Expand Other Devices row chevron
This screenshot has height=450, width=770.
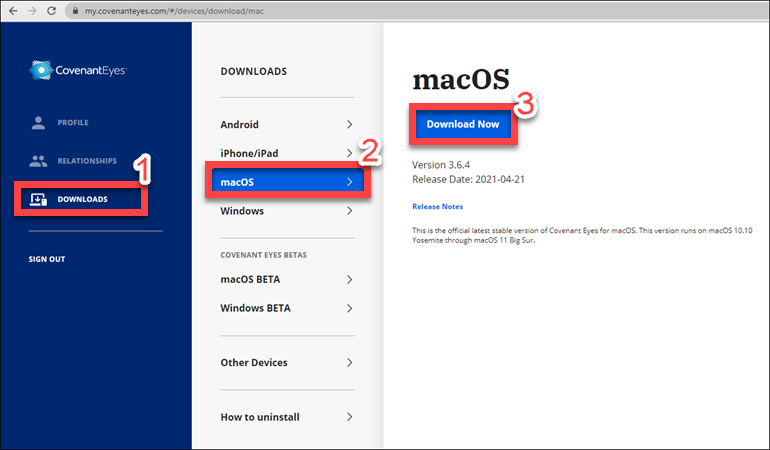[x=350, y=363]
